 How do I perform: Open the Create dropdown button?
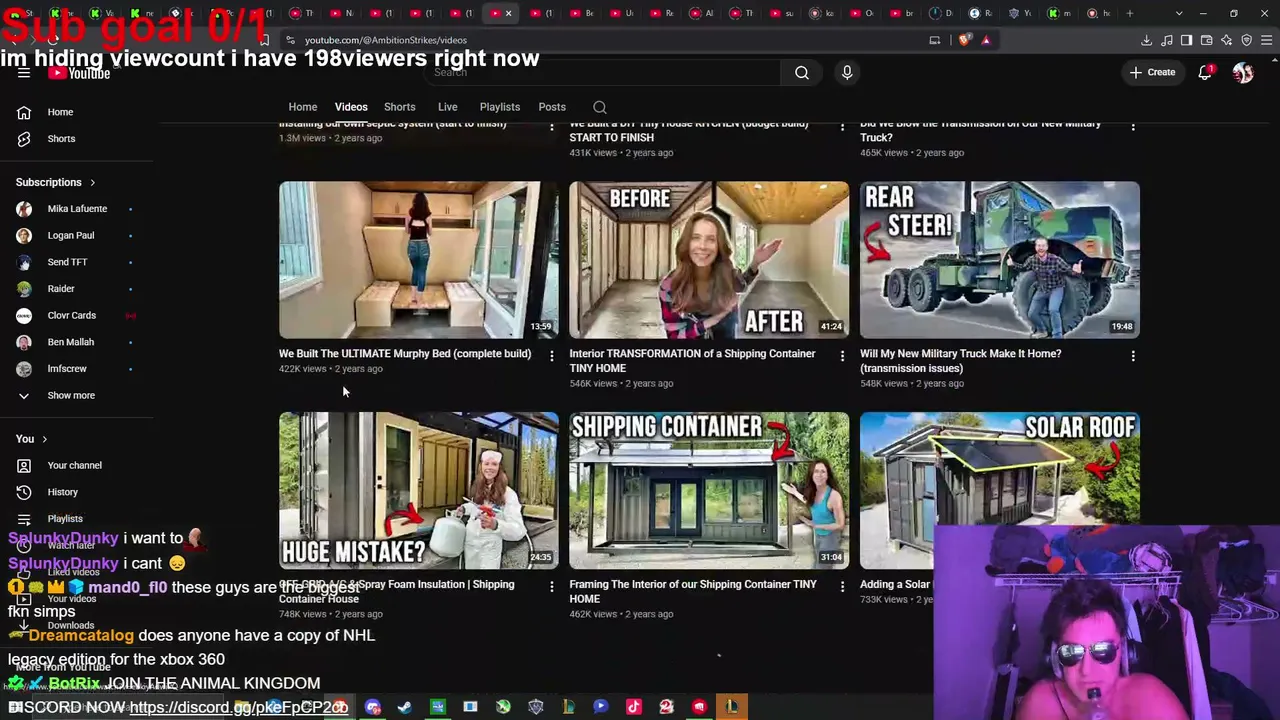tap(1152, 72)
